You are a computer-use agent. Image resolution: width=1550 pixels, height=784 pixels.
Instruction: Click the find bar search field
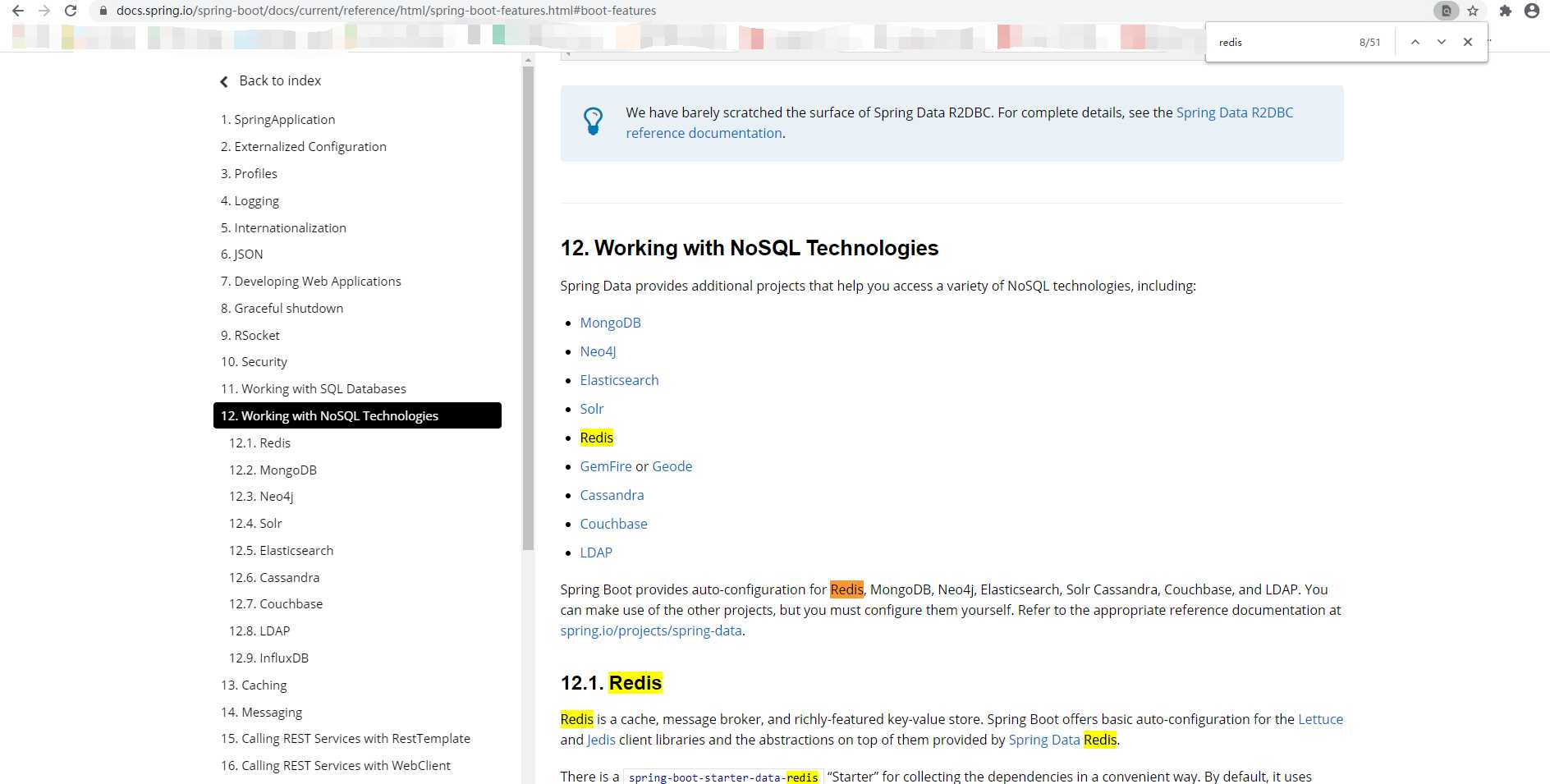click(1282, 42)
